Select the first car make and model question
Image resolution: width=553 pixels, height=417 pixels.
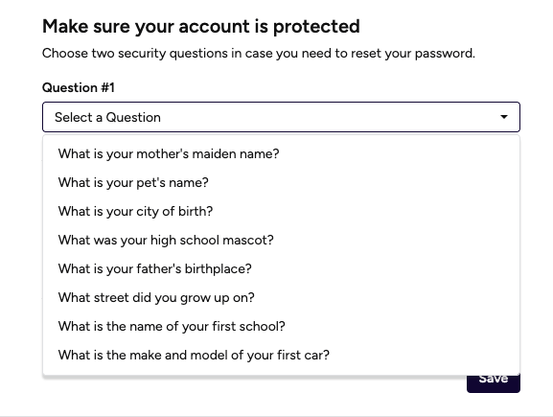[x=281, y=355]
